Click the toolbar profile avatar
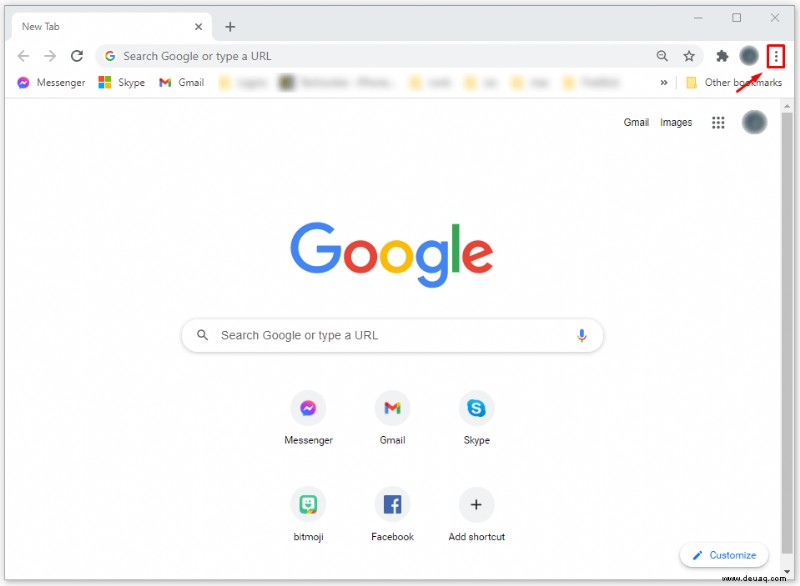 pos(748,56)
